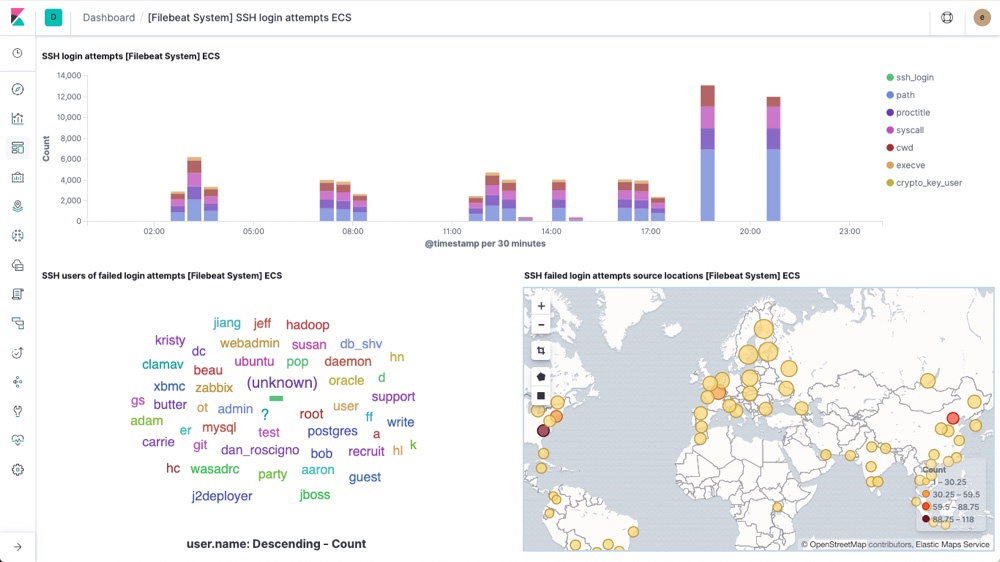The height and width of the screenshot is (562, 1000).
Task: Filter by 'clamav' in tag cloud
Action: (x=163, y=364)
